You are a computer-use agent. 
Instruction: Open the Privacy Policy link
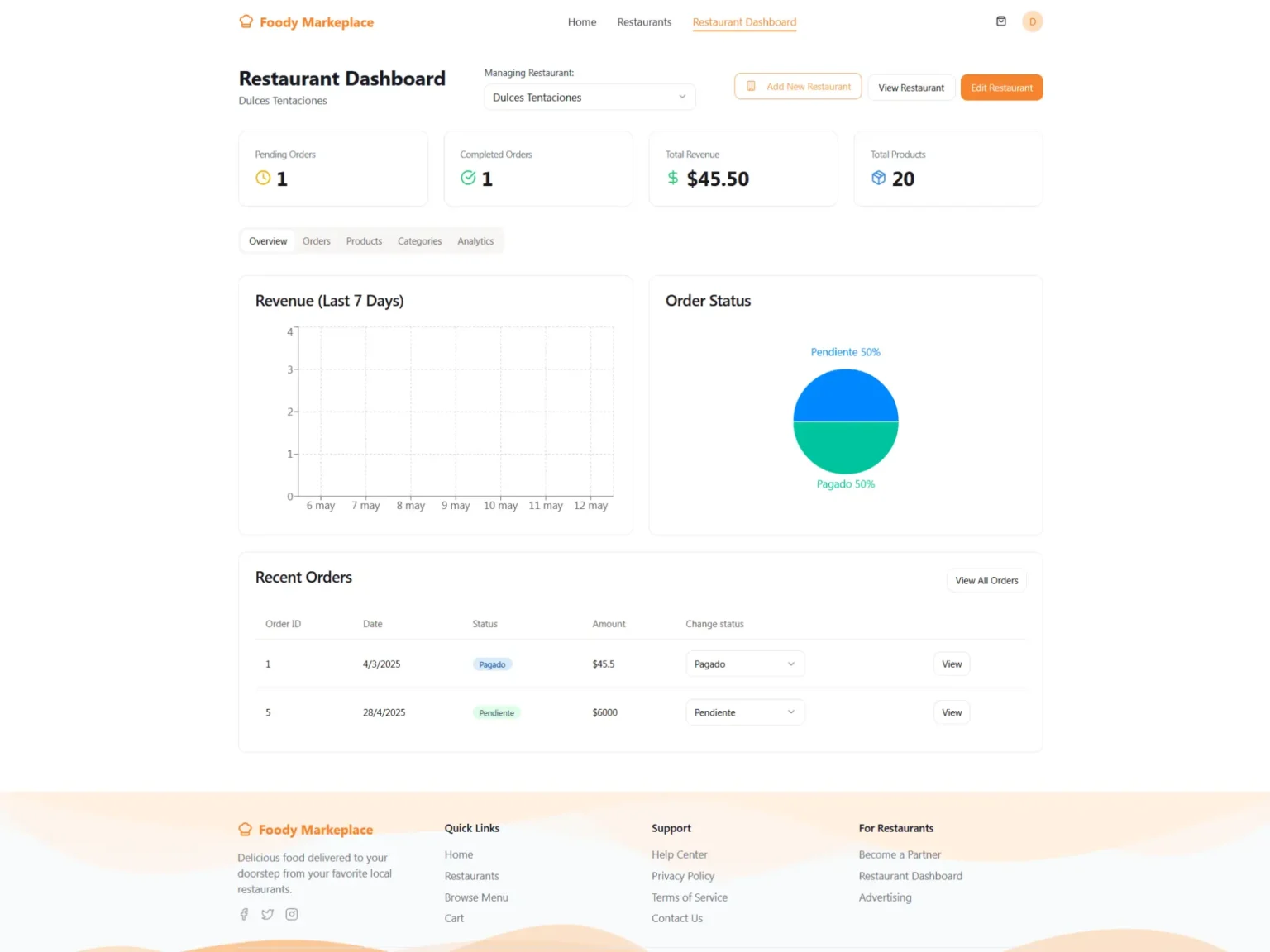(x=683, y=876)
